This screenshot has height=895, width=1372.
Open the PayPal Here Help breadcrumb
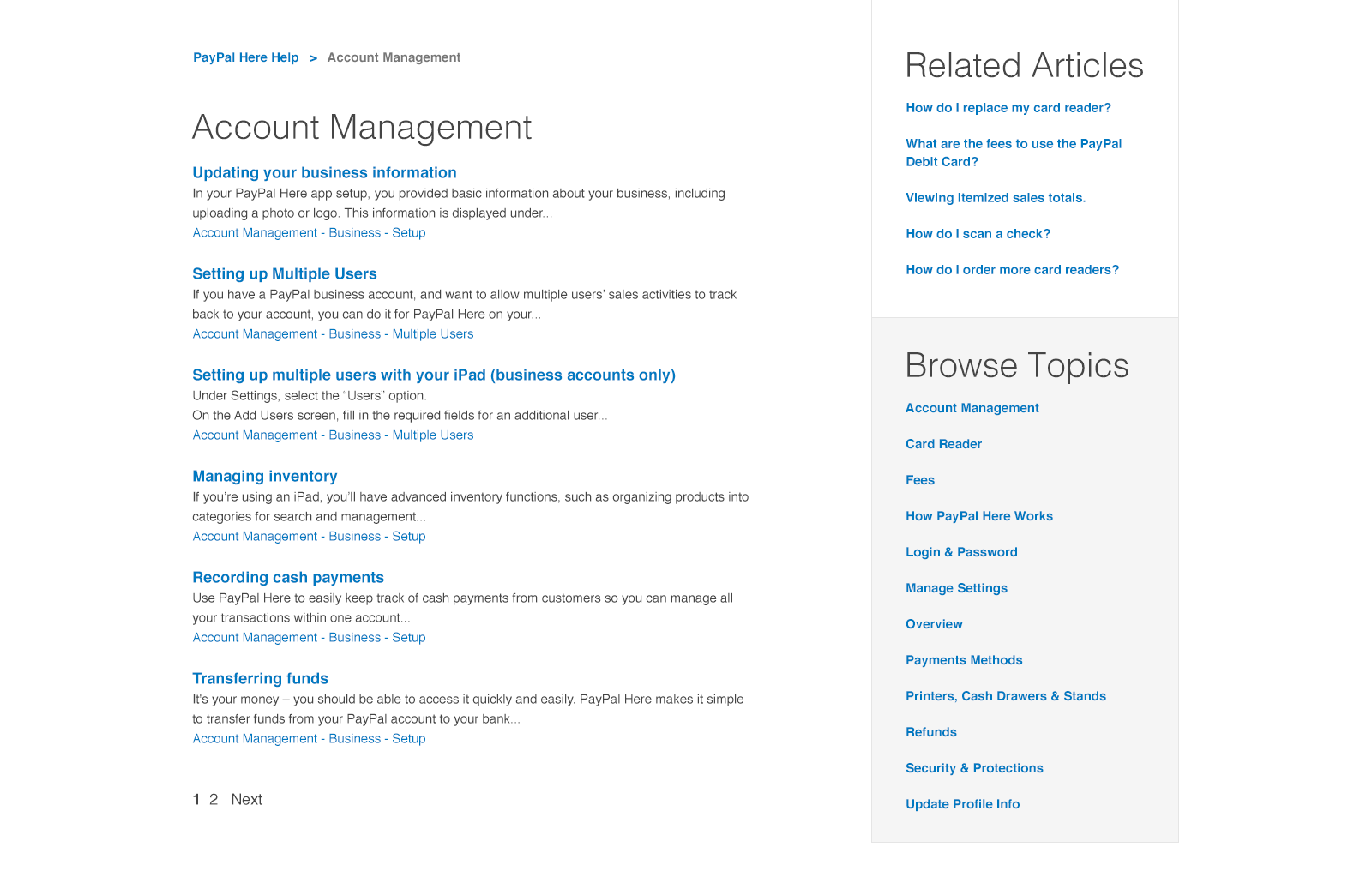click(x=245, y=57)
